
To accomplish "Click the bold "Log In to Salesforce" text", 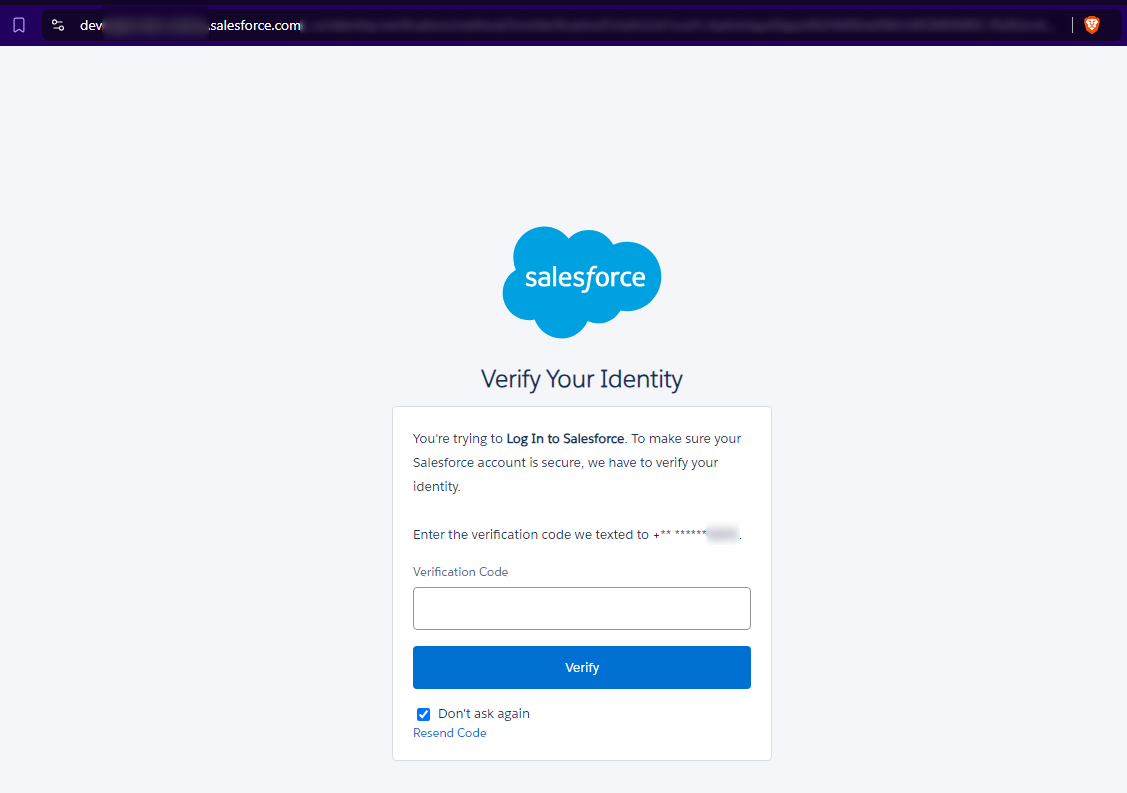I will pyautogui.click(x=565, y=438).
